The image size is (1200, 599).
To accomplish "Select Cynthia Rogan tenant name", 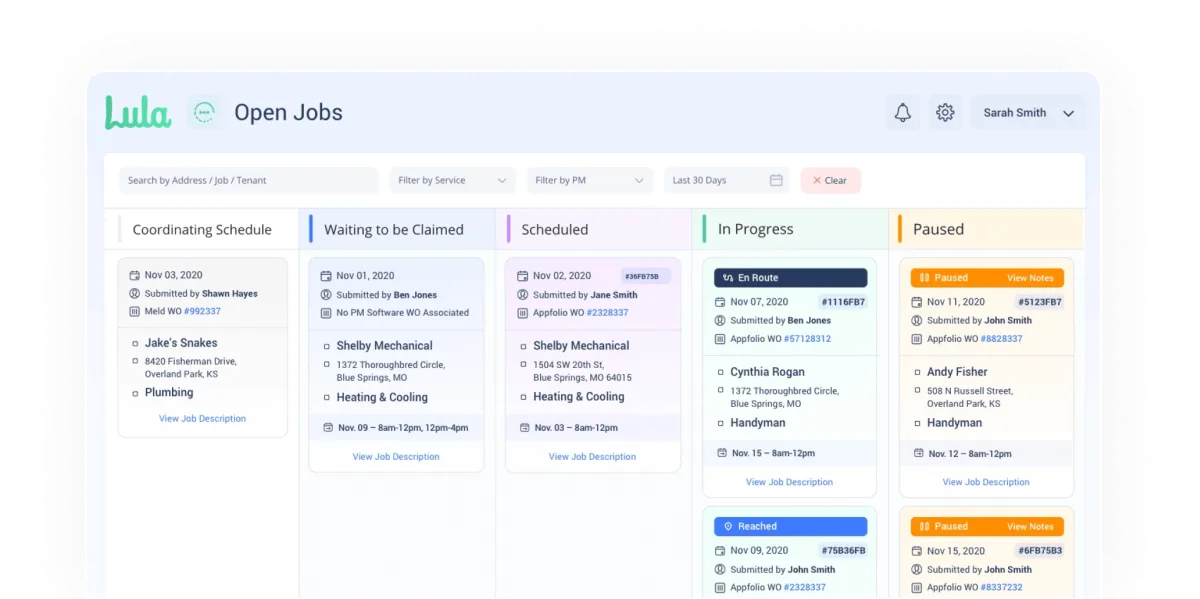I will [x=768, y=372].
